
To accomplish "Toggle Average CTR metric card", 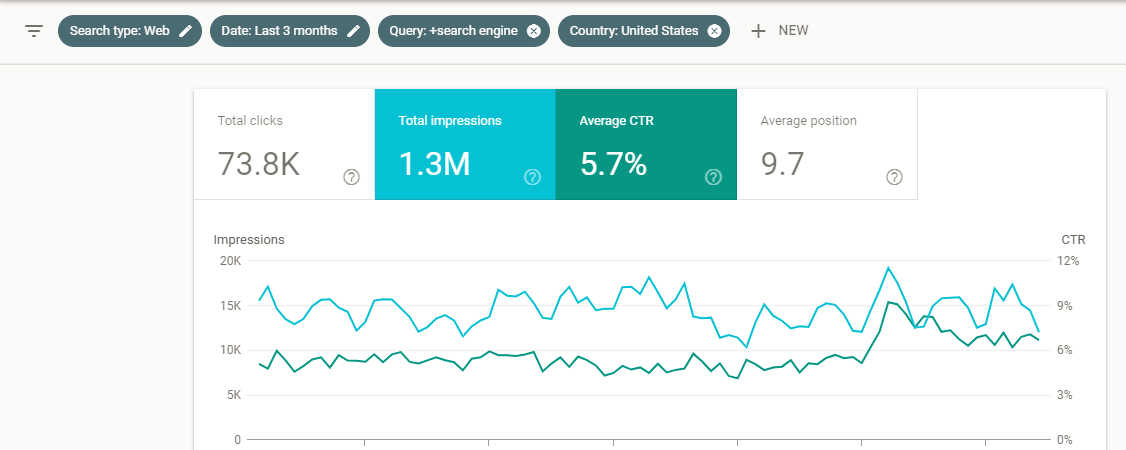I will point(646,144).
